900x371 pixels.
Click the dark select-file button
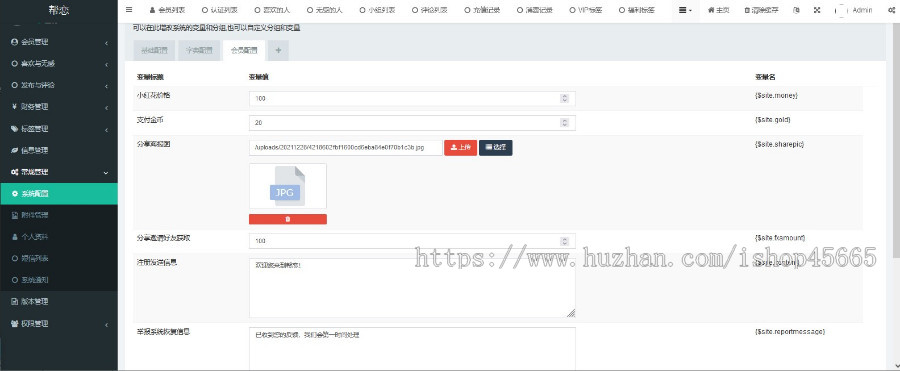tap(495, 148)
